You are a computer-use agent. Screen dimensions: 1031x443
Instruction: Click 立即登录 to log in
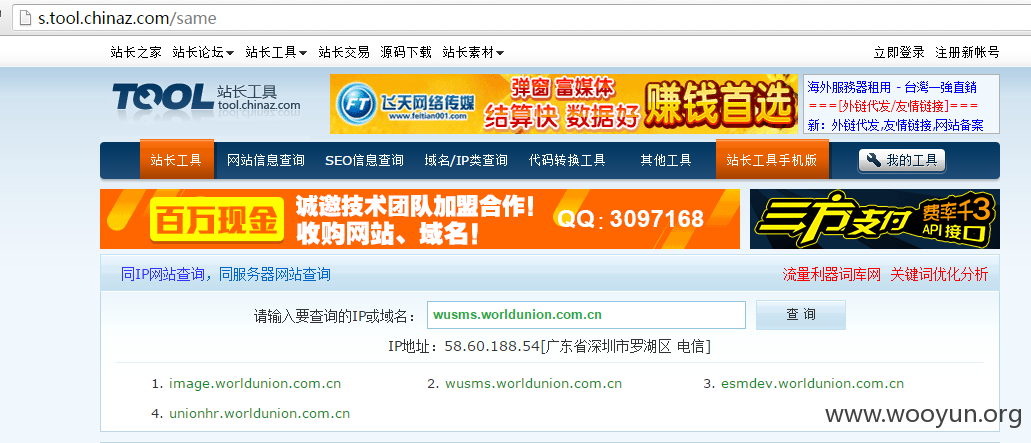pos(899,53)
